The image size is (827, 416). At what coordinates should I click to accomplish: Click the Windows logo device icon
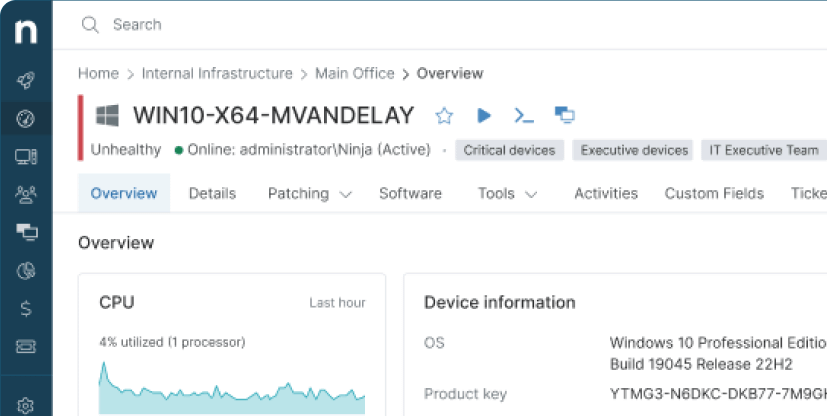pyautogui.click(x=107, y=115)
